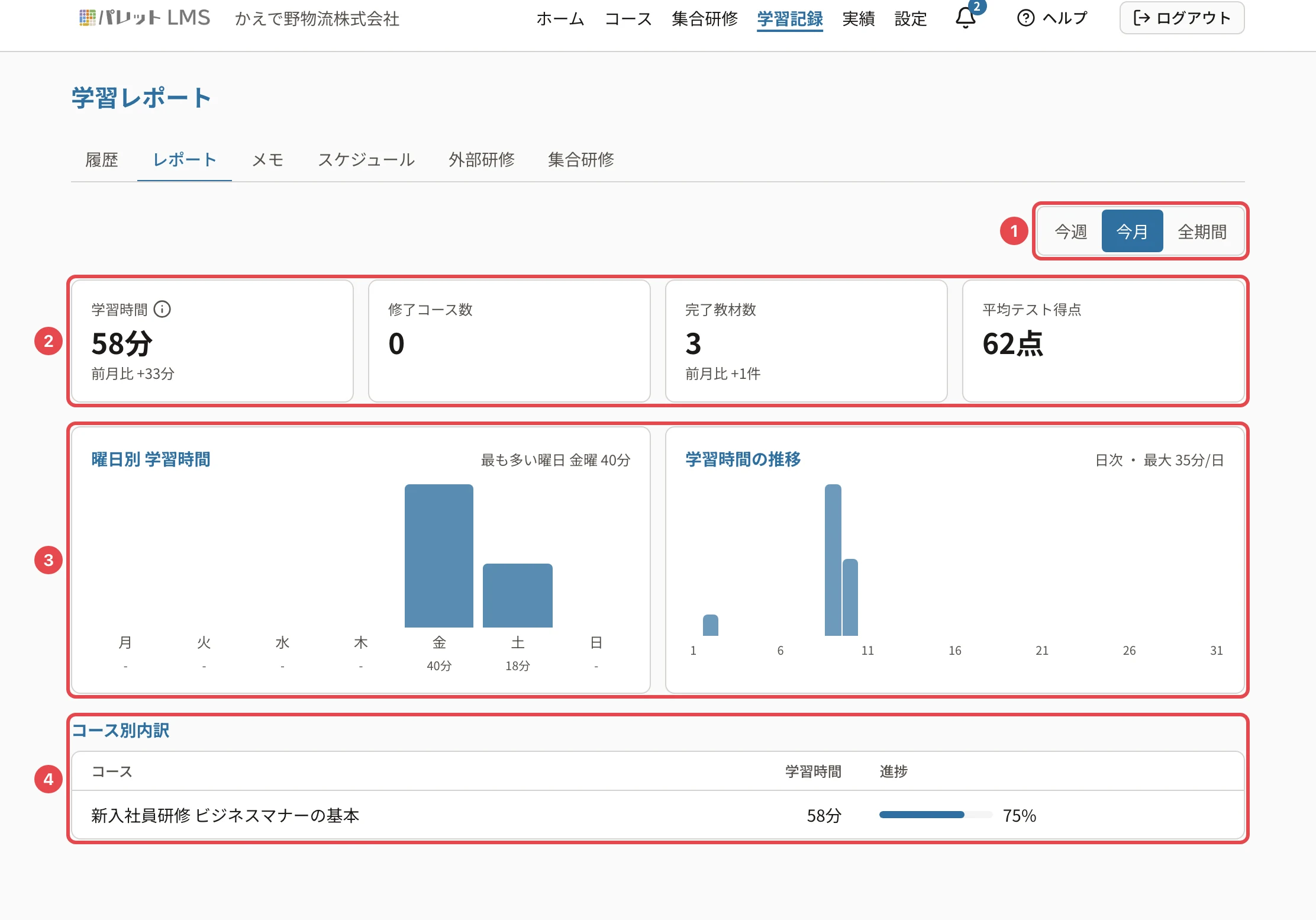Click the パレット LMS logo
The image size is (1316, 920).
coord(144,18)
